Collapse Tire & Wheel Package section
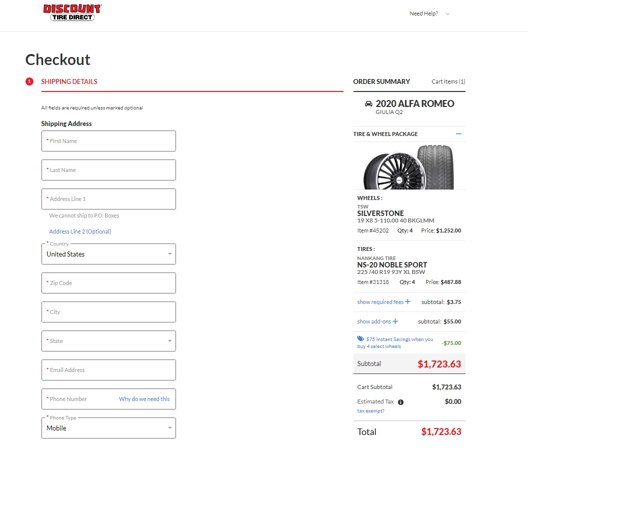Image resolution: width=640 pixels, height=512 pixels. tap(459, 134)
